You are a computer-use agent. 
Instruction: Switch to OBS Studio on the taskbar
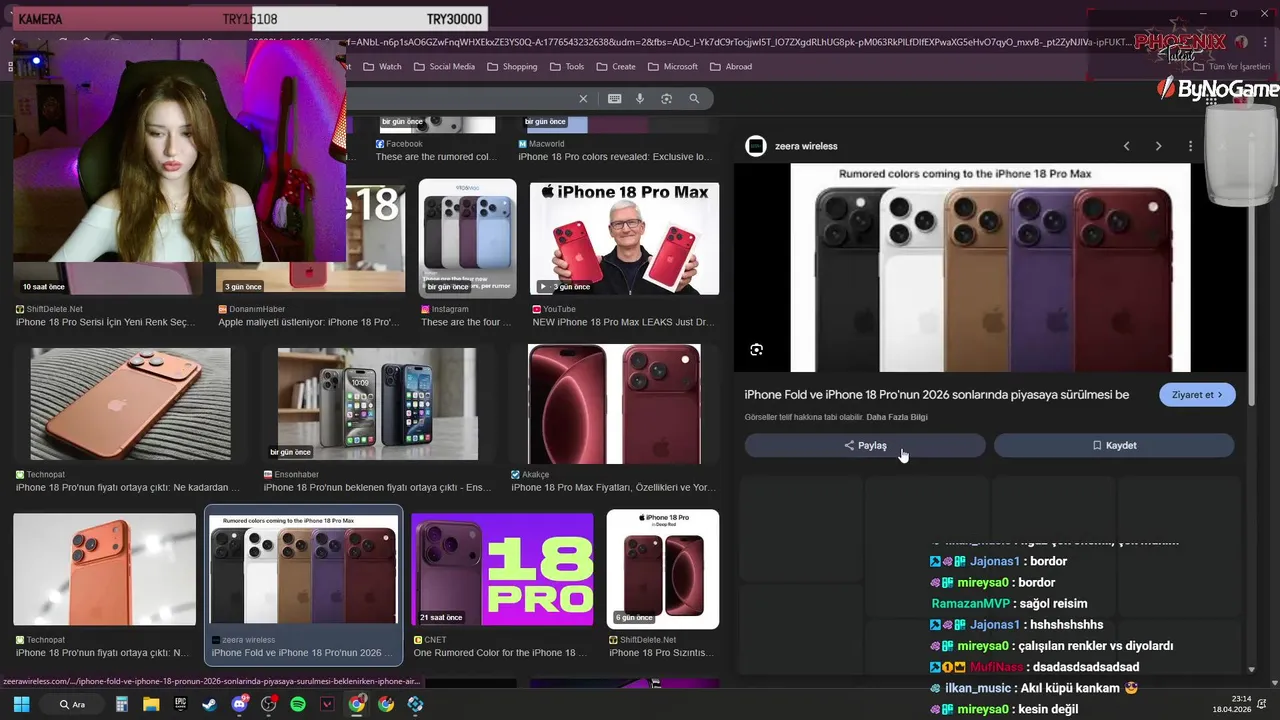coord(269,704)
